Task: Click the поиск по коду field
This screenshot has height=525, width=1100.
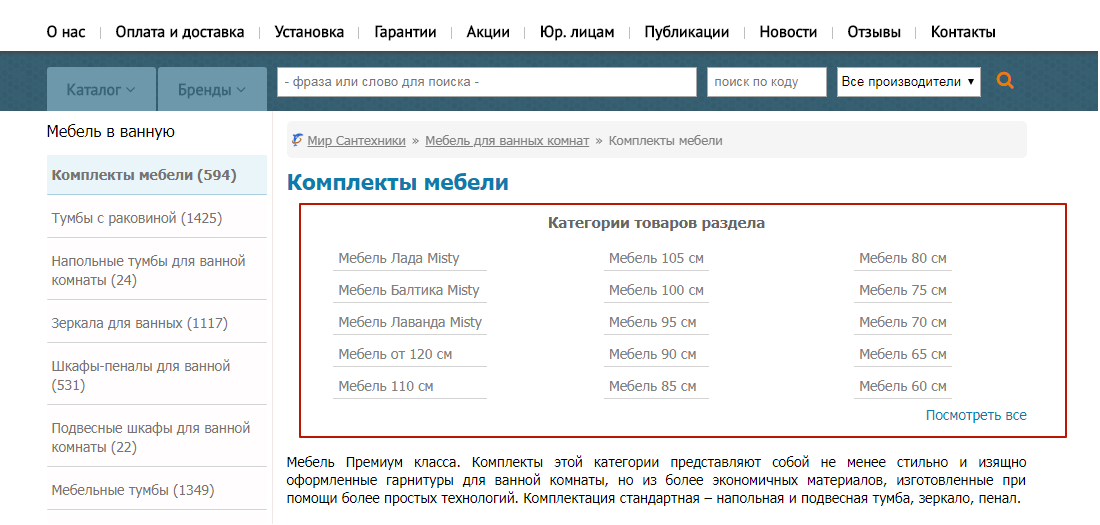Action: [x=766, y=82]
